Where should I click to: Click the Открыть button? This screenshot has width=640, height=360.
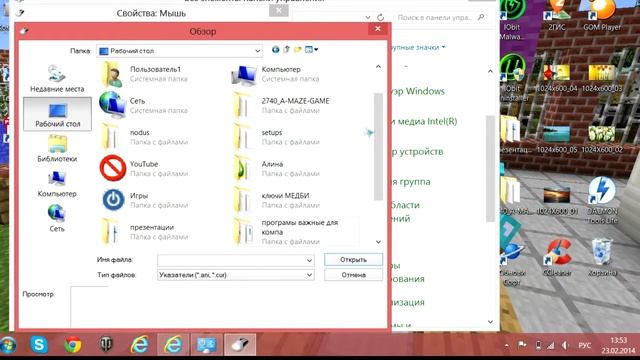pyautogui.click(x=353, y=260)
